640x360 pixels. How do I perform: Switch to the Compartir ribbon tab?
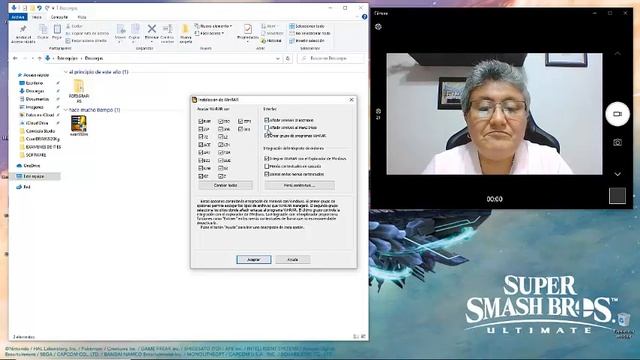pyautogui.click(x=59, y=17)
